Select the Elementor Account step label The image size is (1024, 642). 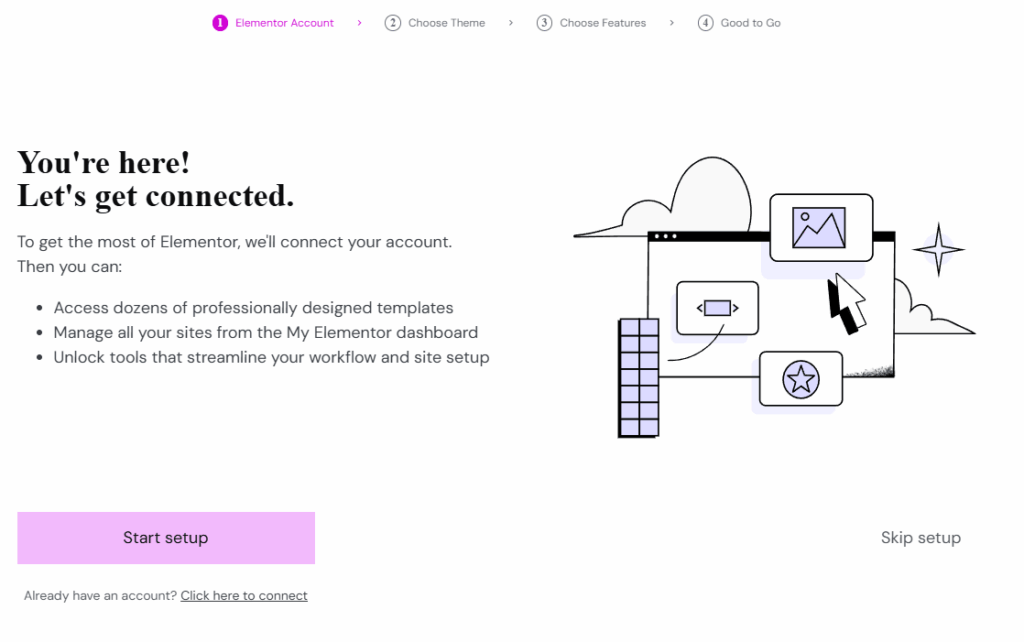[x=284, y=23]
